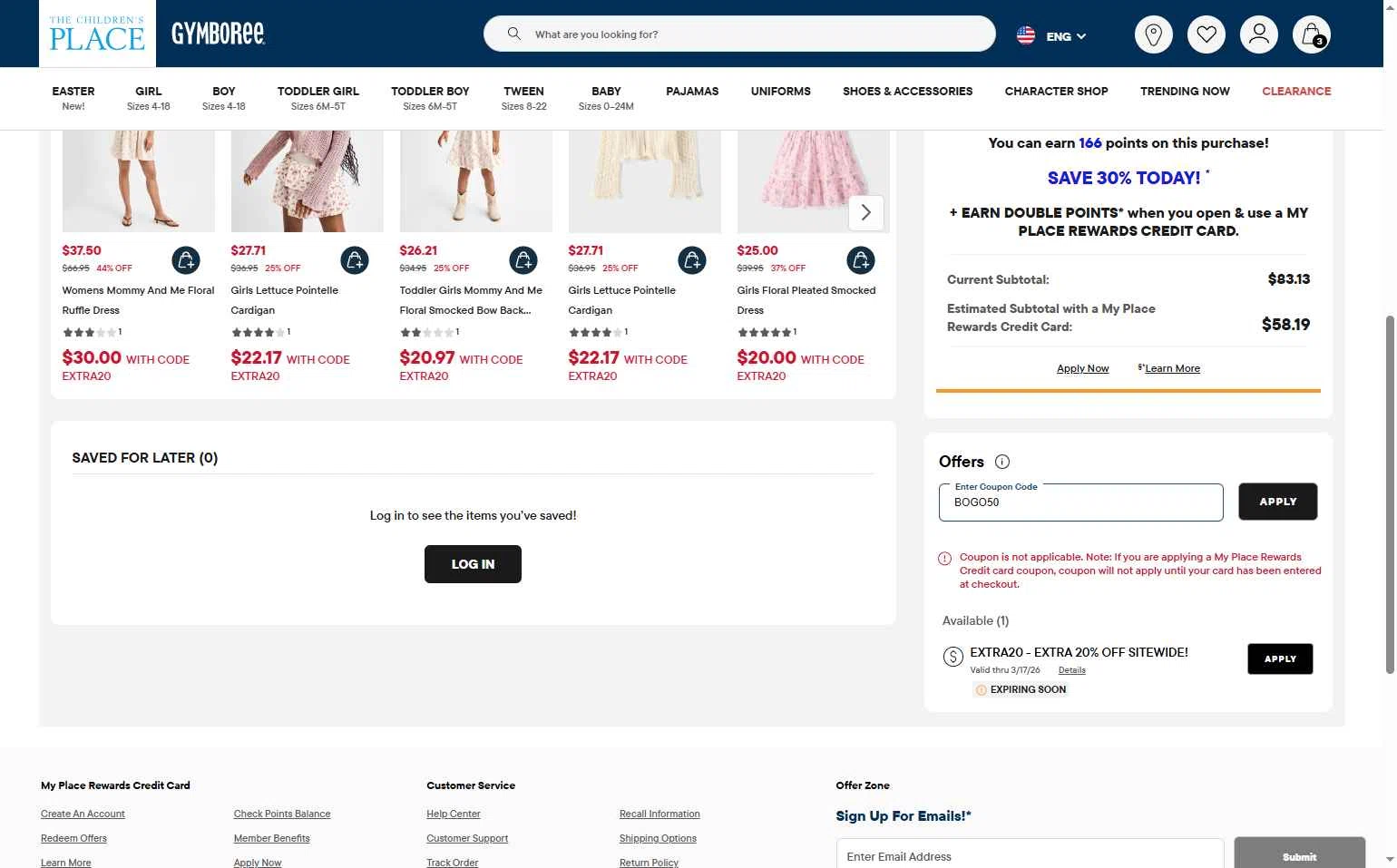Open the shopping bag with 3 items
The image size is (1397, 868).
[1312, 34]
